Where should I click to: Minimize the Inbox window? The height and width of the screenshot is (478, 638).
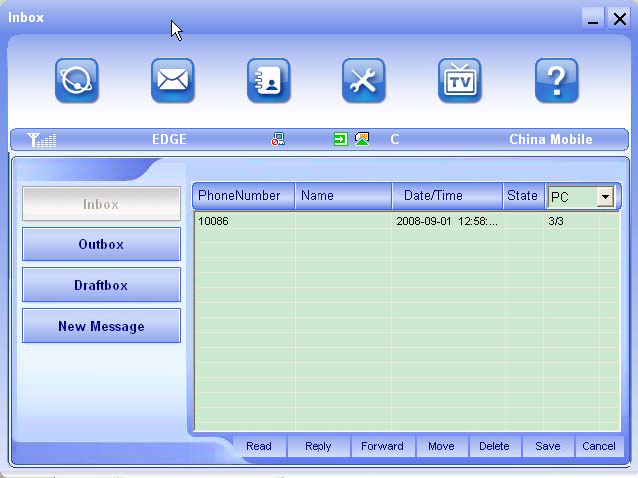[x=593, y=18]
